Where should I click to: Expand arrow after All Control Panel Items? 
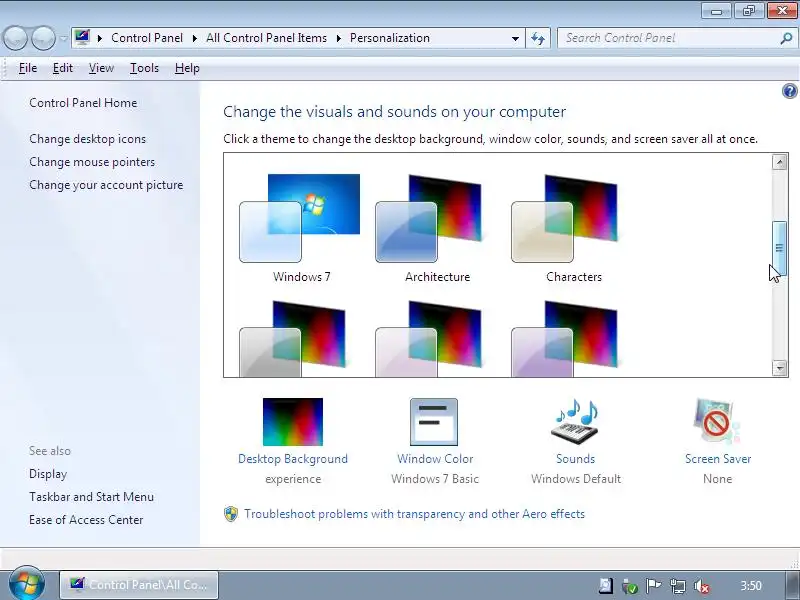pos(338,38)
